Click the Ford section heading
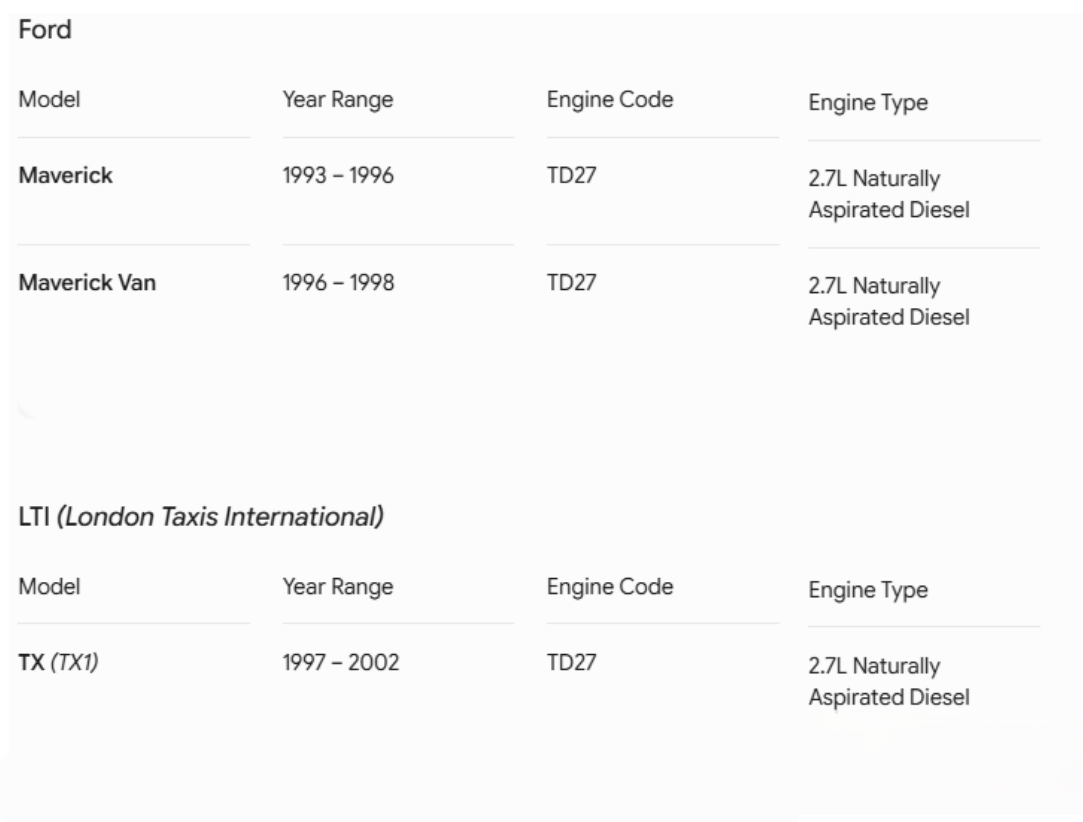Screen dimensions: 1083x822 (x=45, y=30)
